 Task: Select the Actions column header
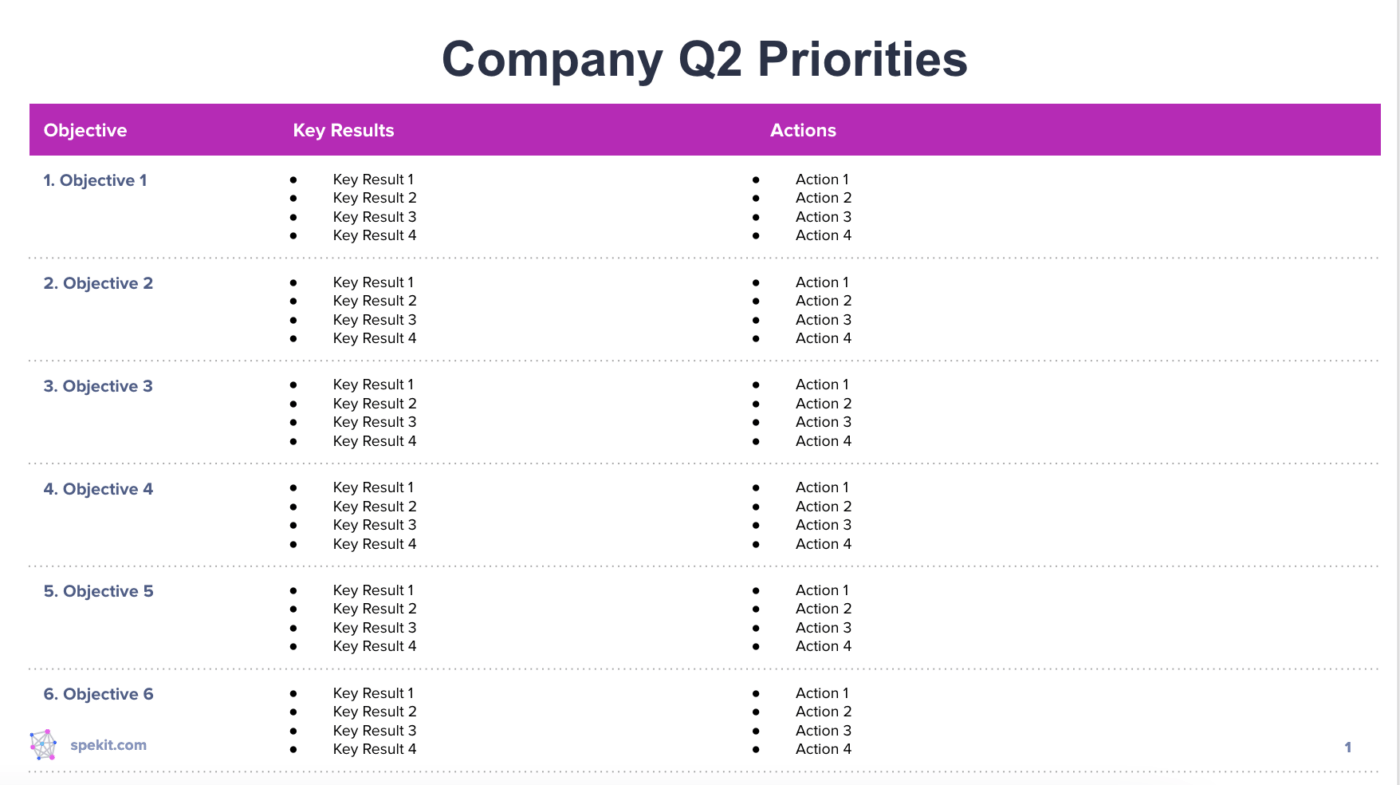click(x=802, y=130)
